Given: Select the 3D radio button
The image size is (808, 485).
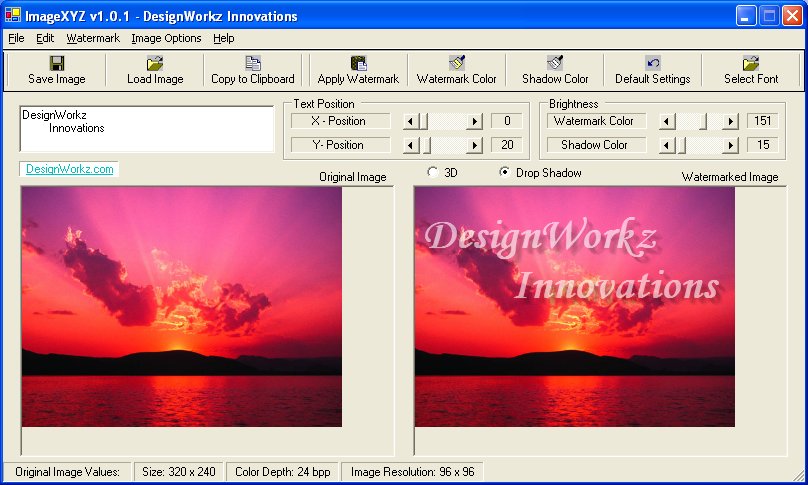Looking at the screenshot, I should tap(432, 172).
